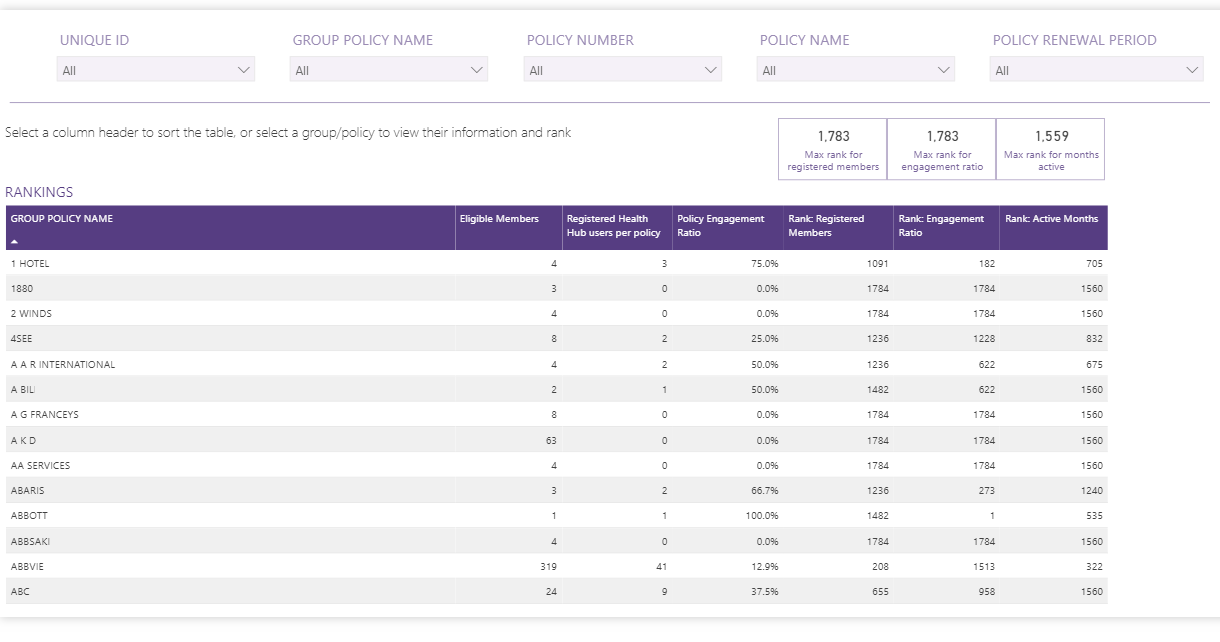This screenshot has height=642, width=1220.
Task: Select the A BILI row
Action: pos(556,389)
